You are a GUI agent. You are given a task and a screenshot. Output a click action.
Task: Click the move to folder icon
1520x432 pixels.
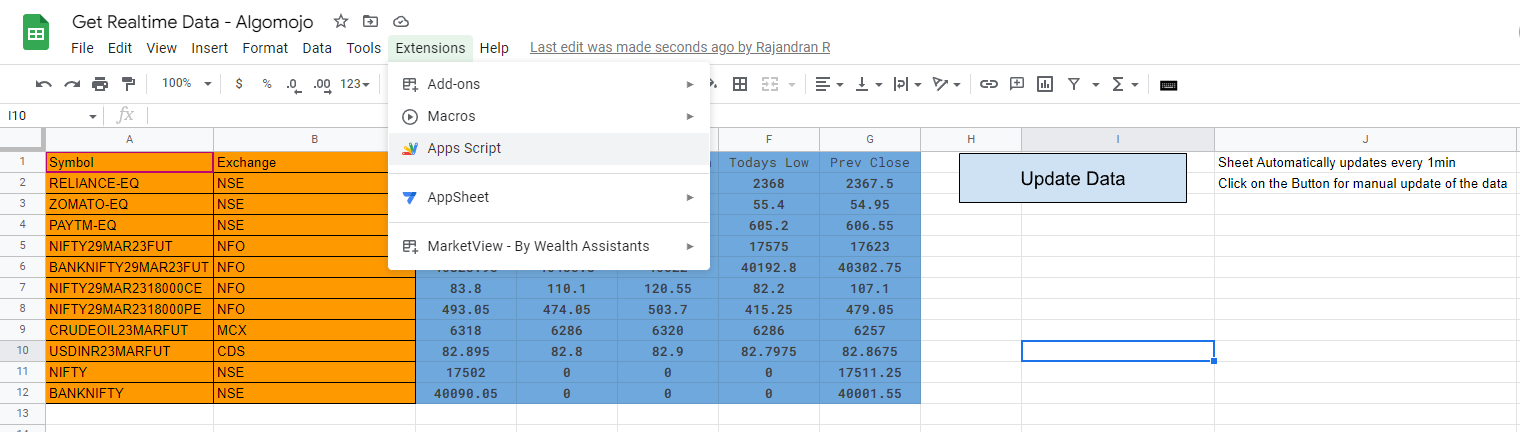pos(371,21)
